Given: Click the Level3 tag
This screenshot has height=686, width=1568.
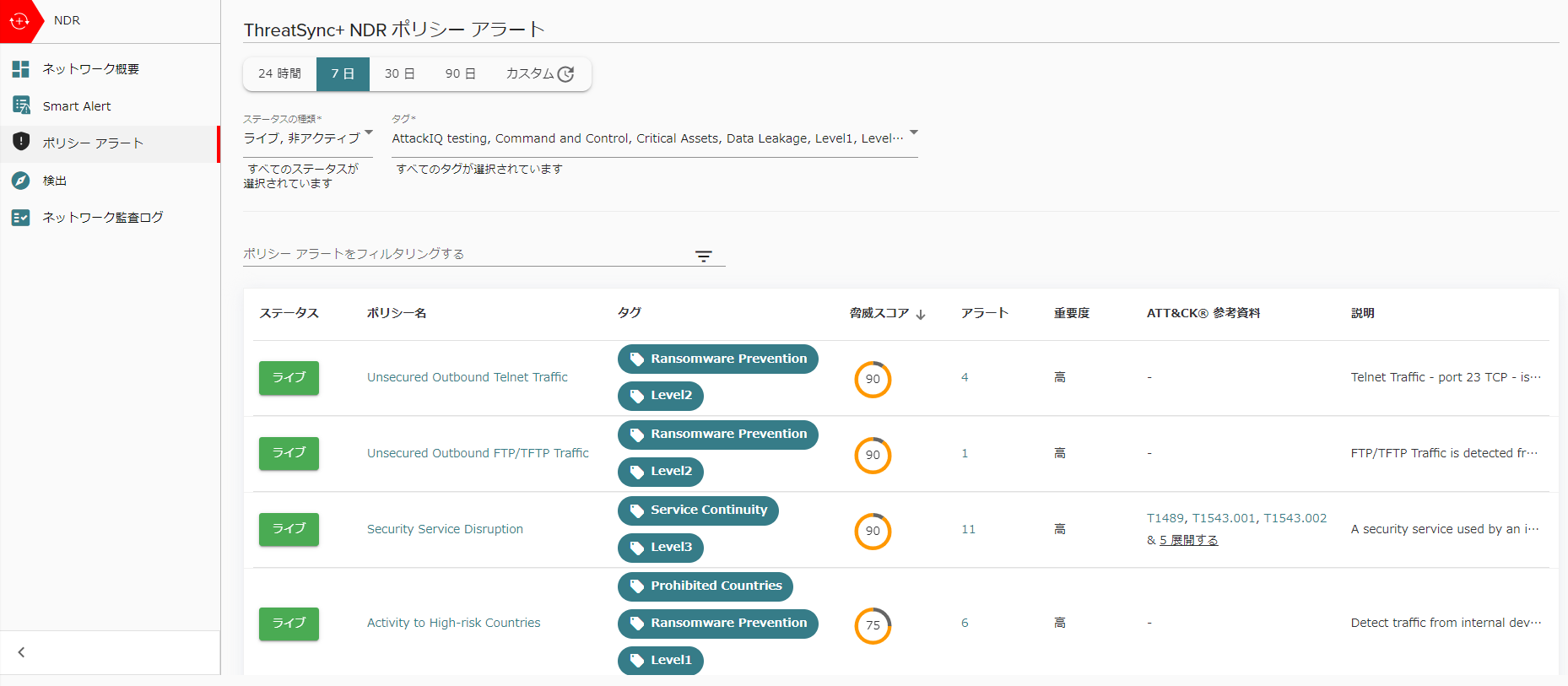Looking at the screenshot, I should pos(661,547).
